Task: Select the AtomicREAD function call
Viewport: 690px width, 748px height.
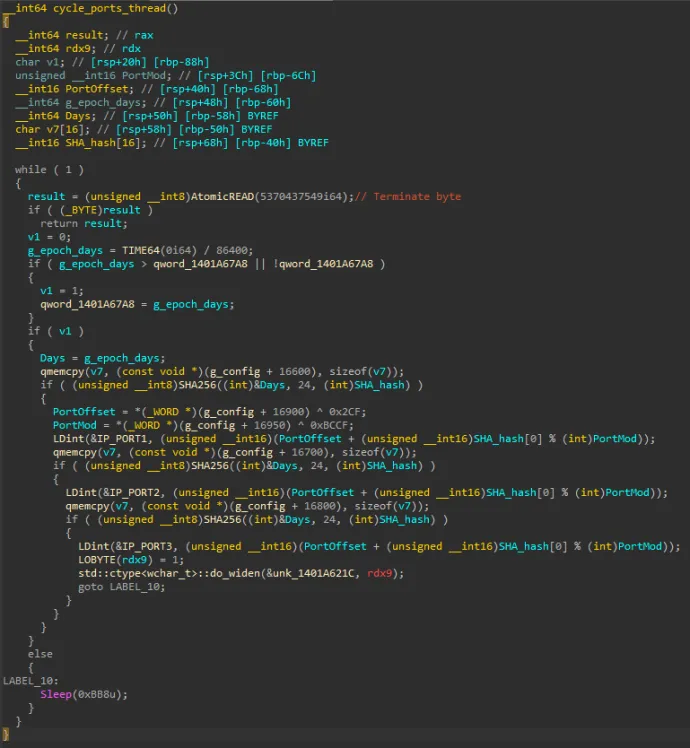Action: [x=222, y=197]
